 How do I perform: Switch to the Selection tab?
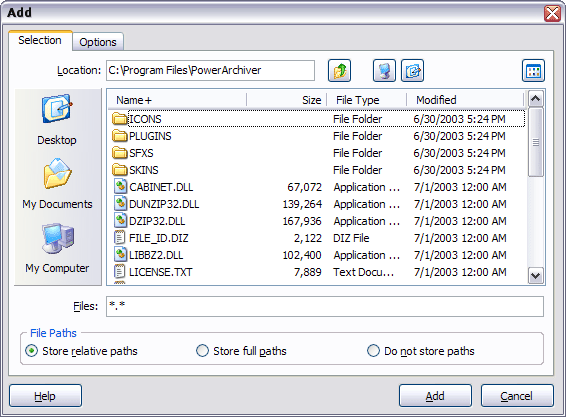click(x=40, y=40)
